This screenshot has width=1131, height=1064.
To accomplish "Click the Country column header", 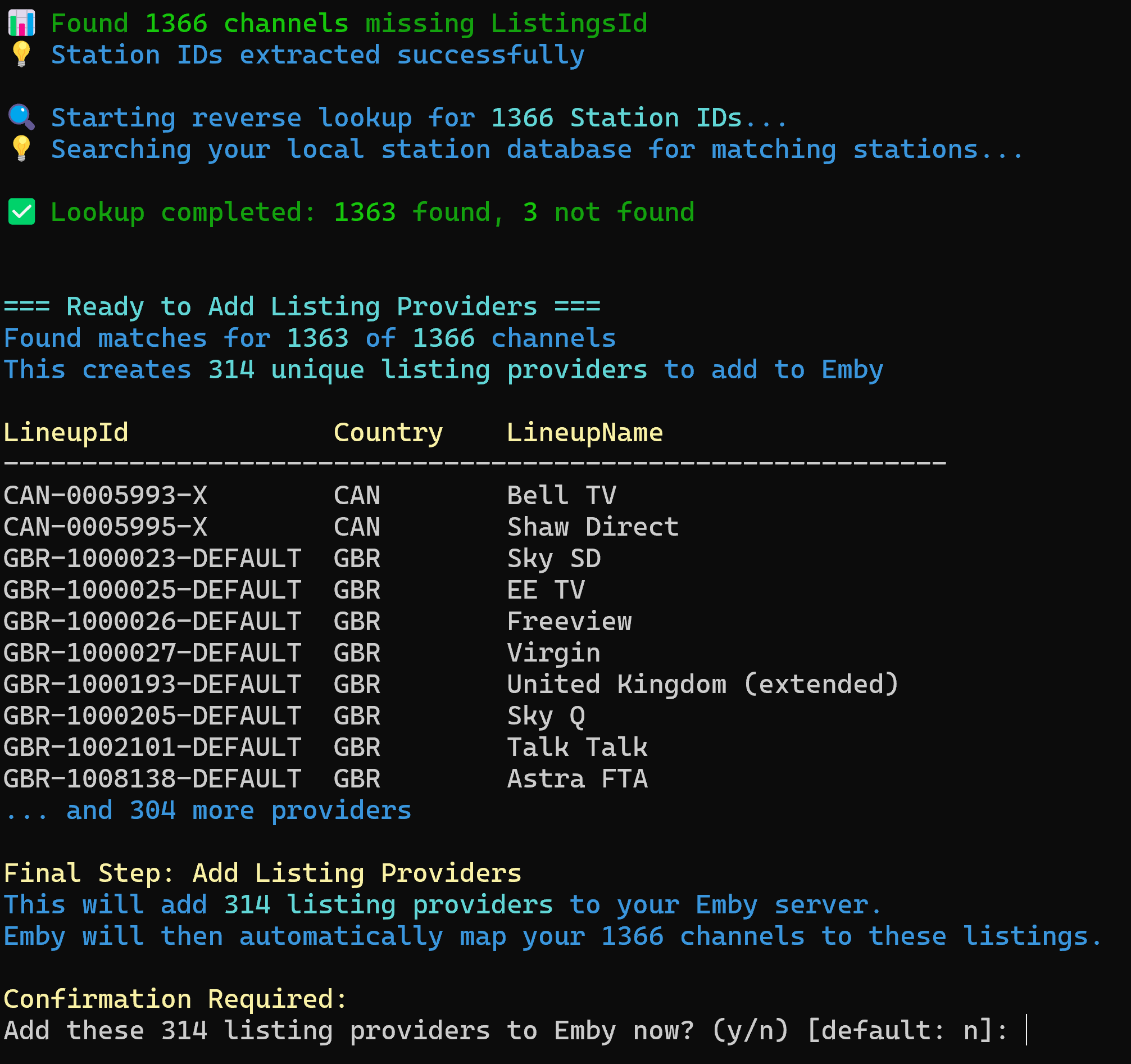I will click(x=388, y=433).
